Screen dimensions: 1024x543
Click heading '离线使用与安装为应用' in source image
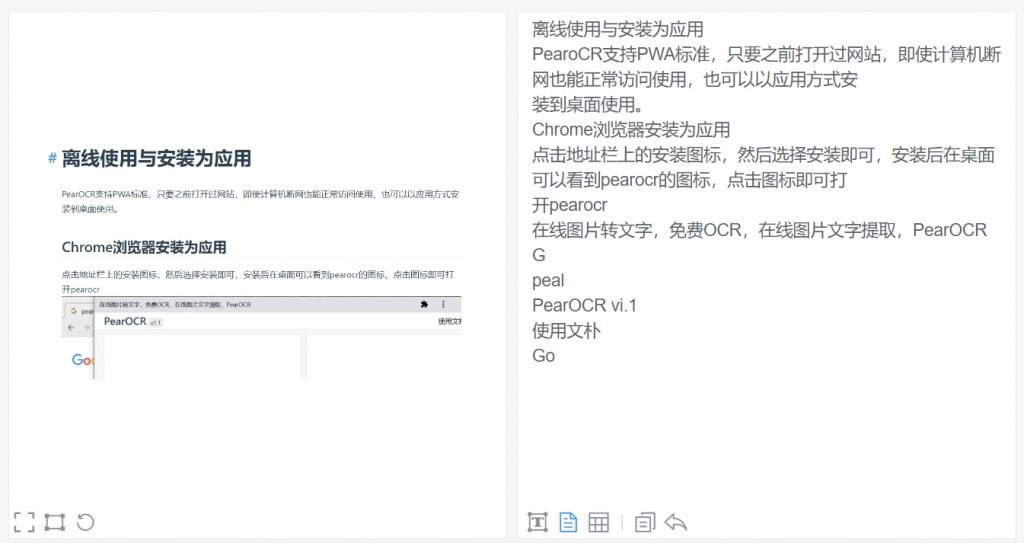pyautogui.click(x=157, y=158)
